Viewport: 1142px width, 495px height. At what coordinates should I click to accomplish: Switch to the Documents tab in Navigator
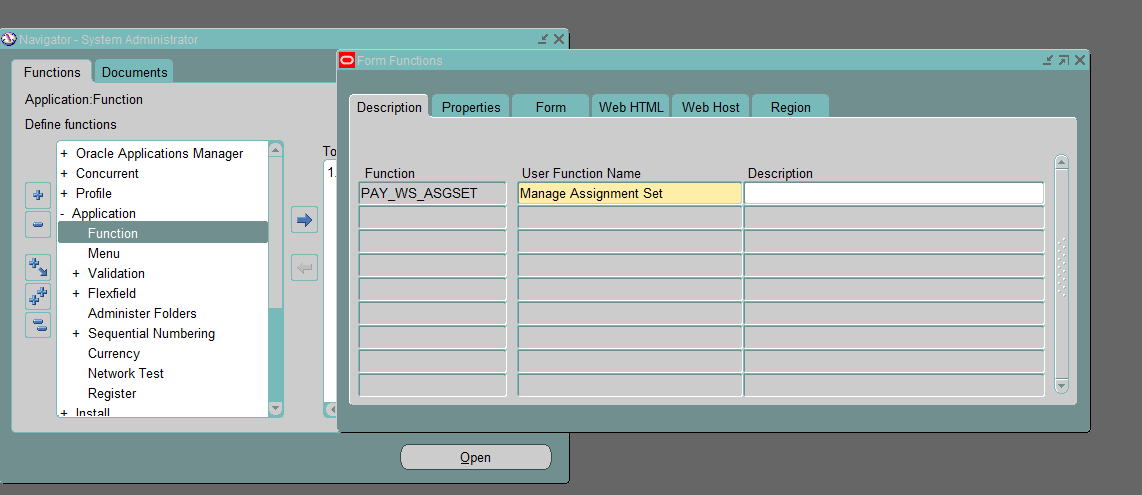click(134, 72)
